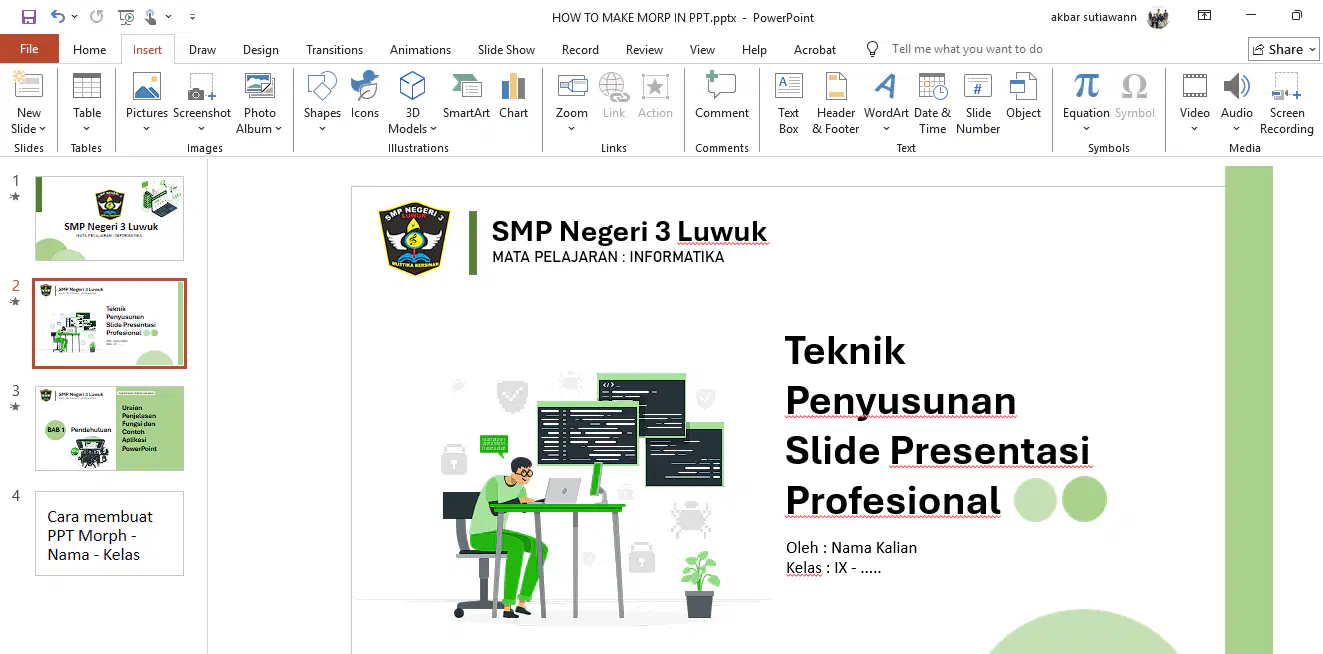The height and width of the screenshot is (654, 1323).
Task: Click the SMP Negeri 3 Luwuk heading
Action: [x=629, y=231]
